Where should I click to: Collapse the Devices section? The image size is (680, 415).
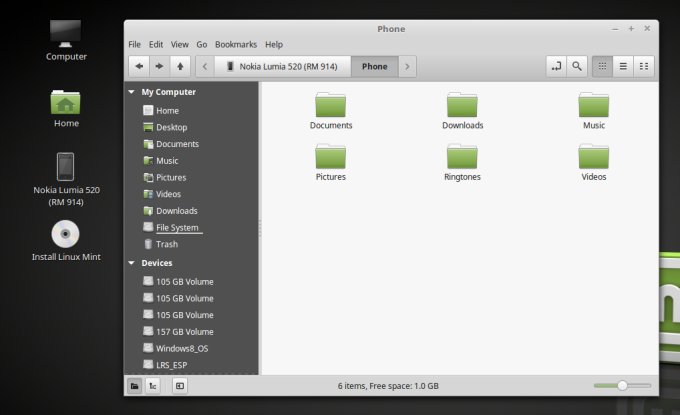[x=131, y=263]
